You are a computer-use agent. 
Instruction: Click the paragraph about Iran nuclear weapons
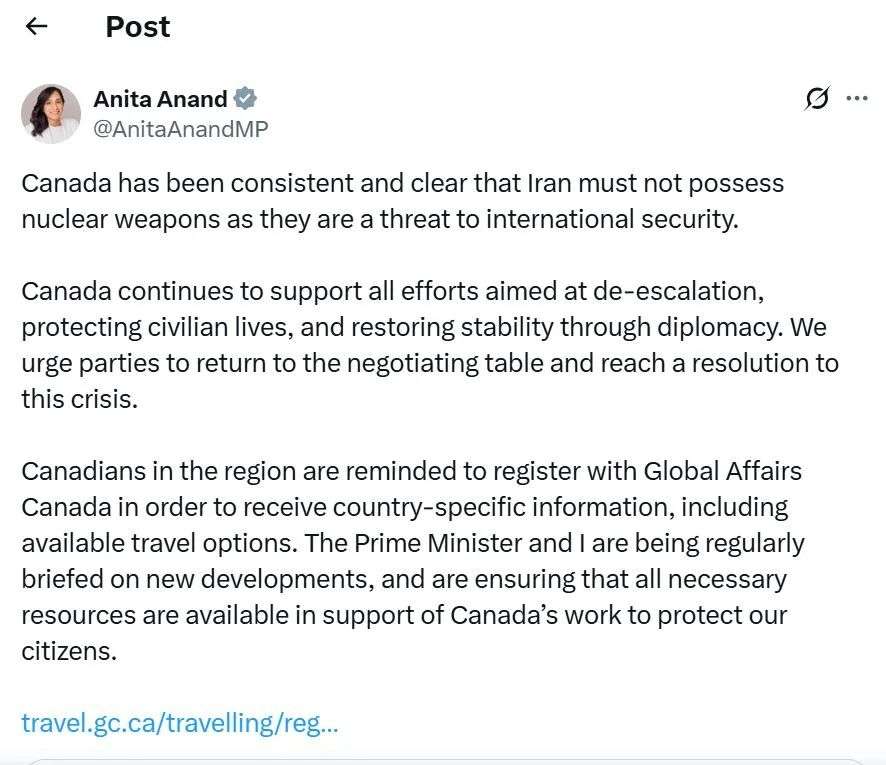(x=402, y=201)
